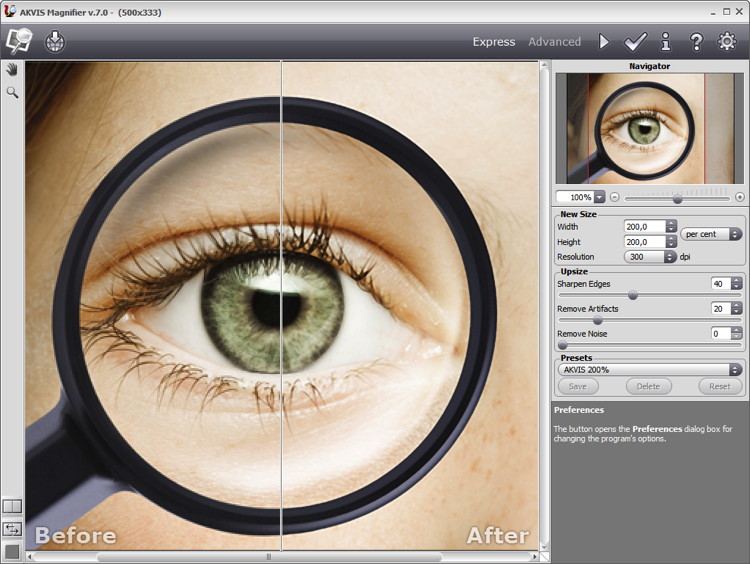Switch to Express mode
Image resolution: width=750 pixels, height=564 pixels.
(494, 42)
